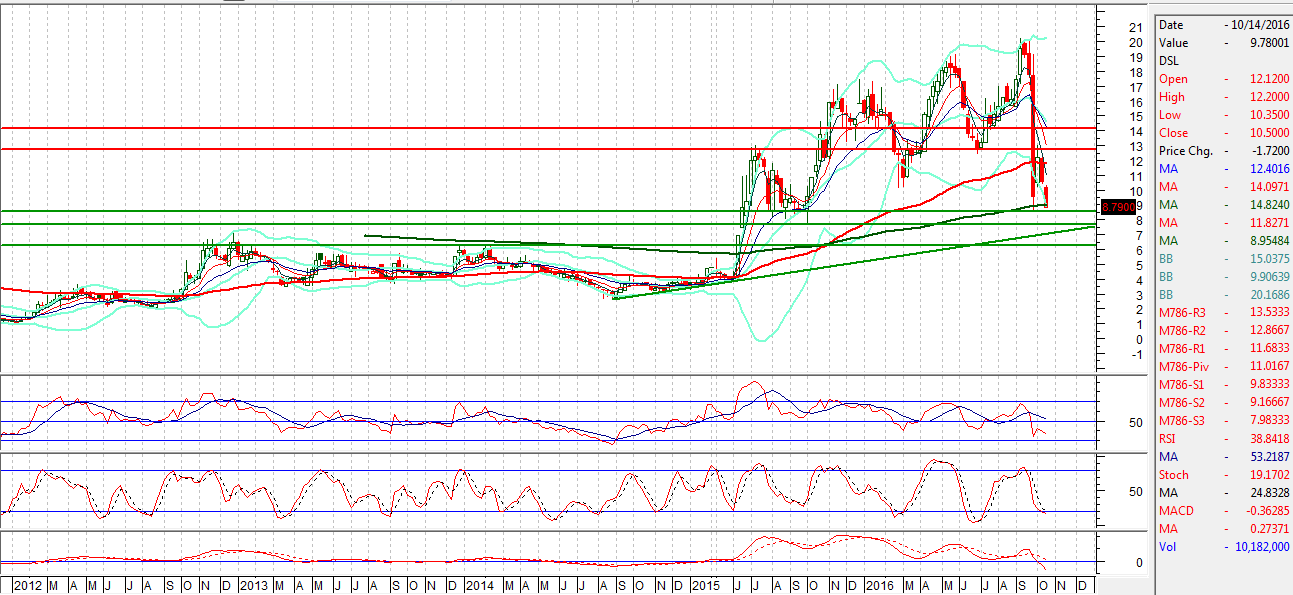The width and height of the screenshot is (1293, 595).
Task: Click the MA value 14.8240
Action: tap(1268, 205)
